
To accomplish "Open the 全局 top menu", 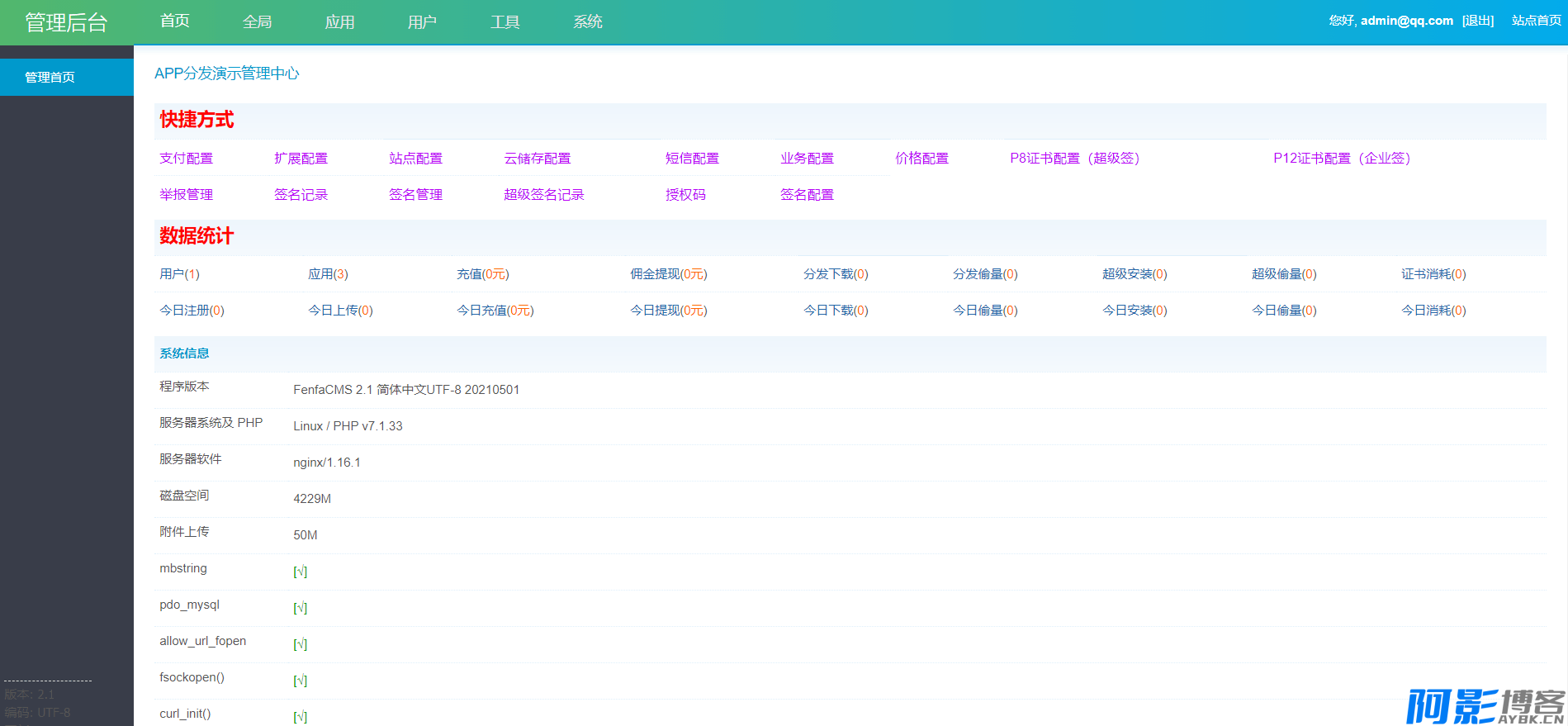I will point(258,21).
